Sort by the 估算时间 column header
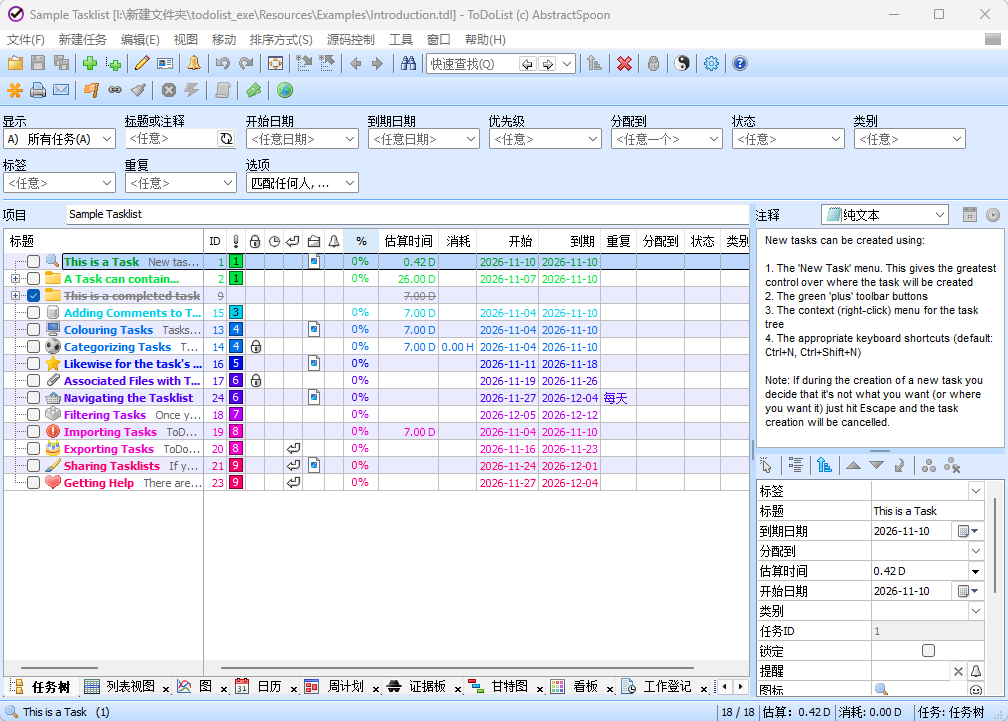 [x=408, y=242]
